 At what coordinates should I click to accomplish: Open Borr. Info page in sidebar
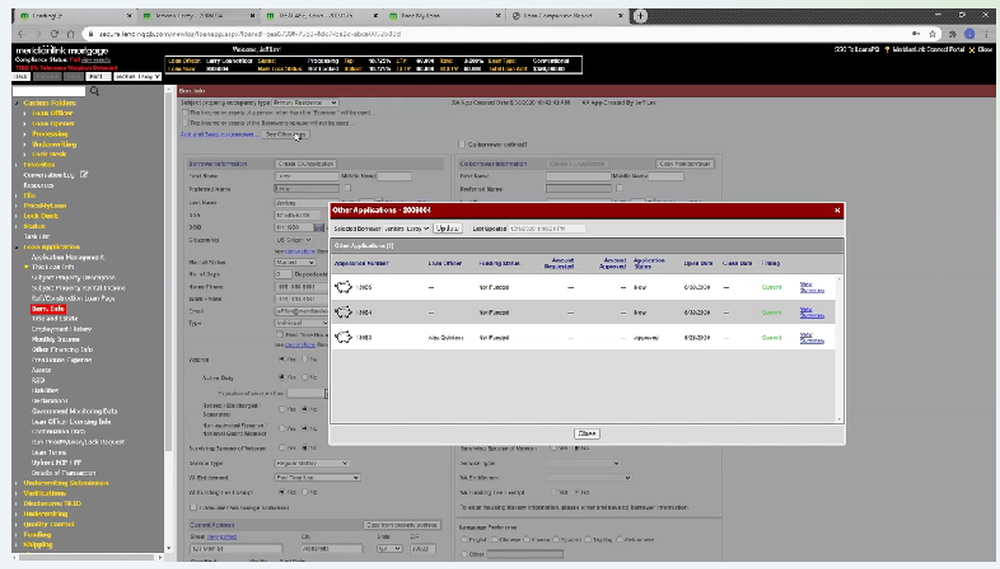48,308
